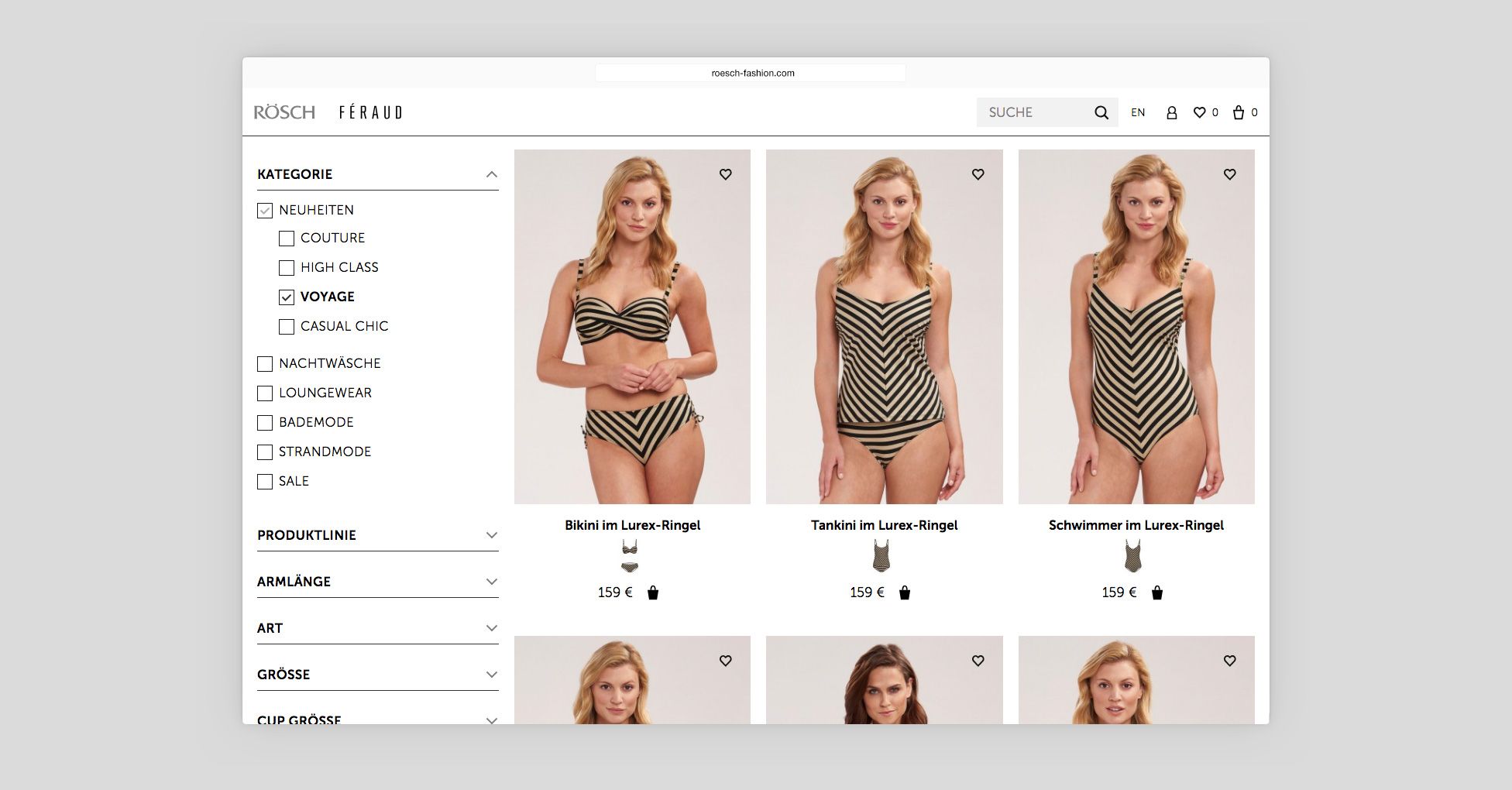This screenshot has height=790, width=1512.
Task: Select the bikini bottom variant swatch
Action: [x=630, y=567]
